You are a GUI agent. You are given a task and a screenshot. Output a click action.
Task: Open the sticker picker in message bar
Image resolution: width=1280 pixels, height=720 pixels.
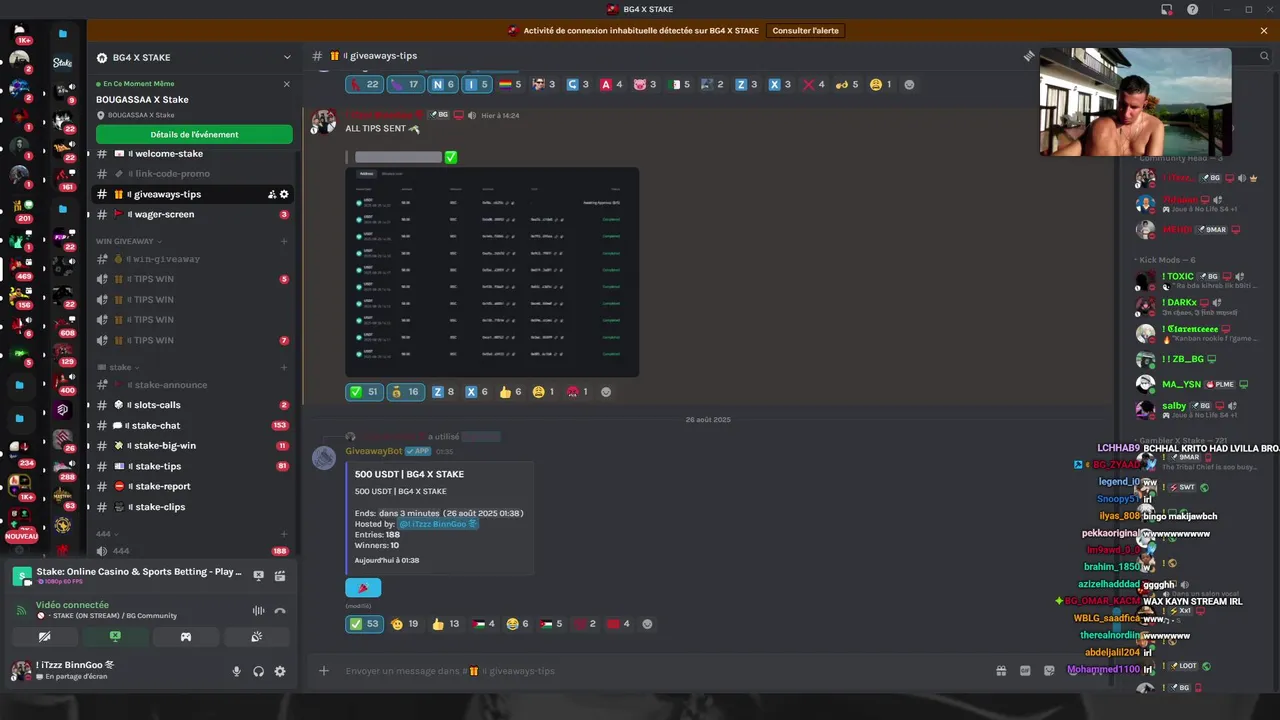click(x=1049, y=671)
